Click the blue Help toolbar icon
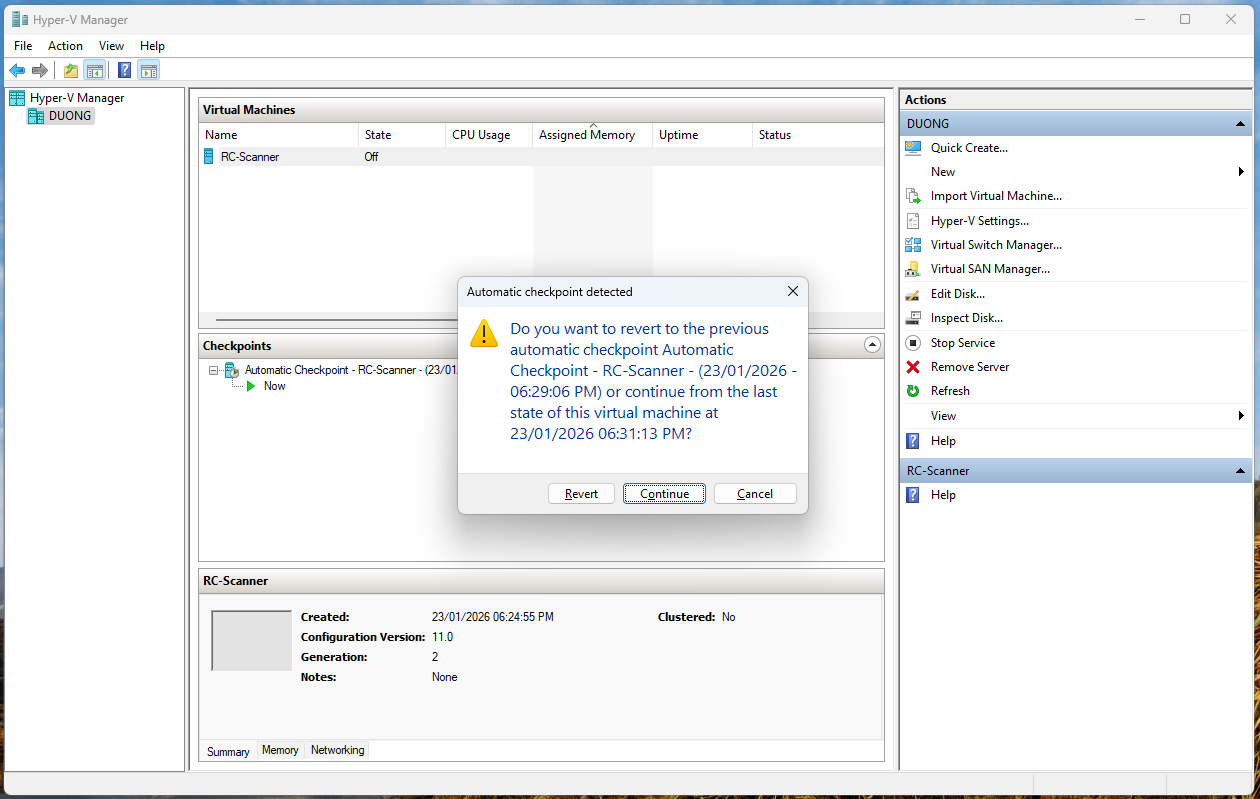The image size is (1260, 799). (x=125, y=70)
